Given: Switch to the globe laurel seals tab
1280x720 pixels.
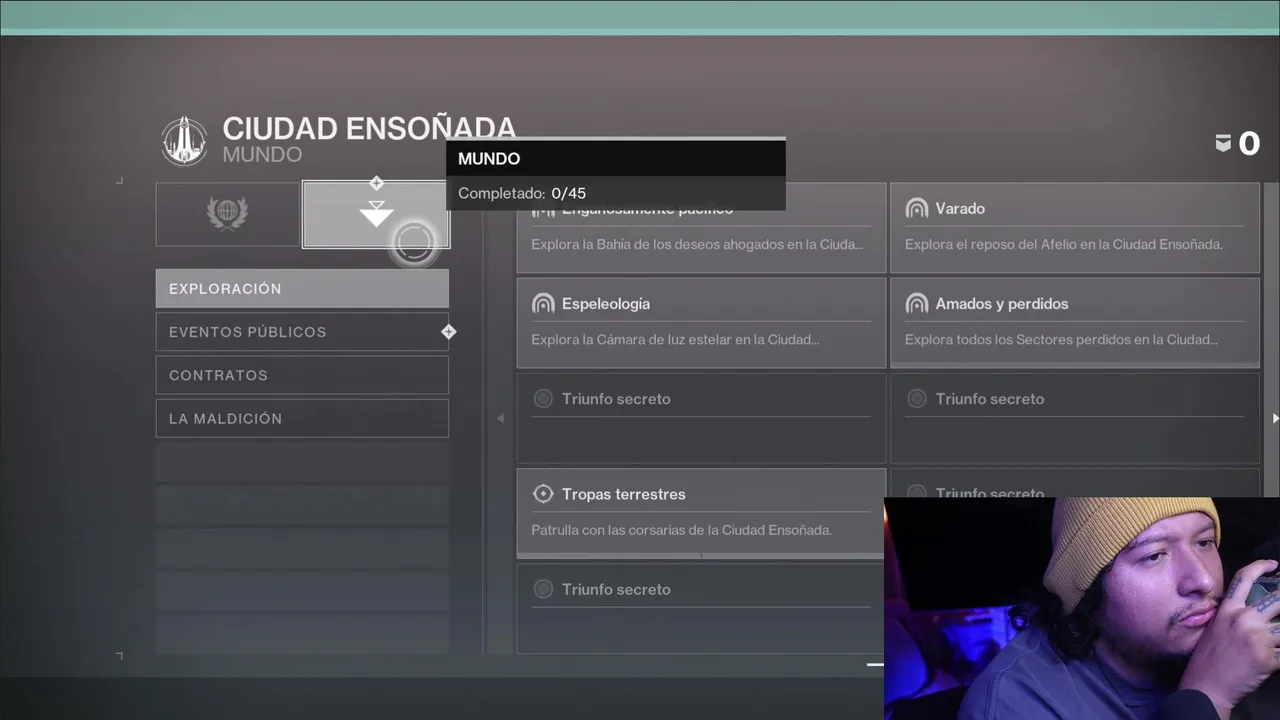Looking at the screenshot, I should (228, 214).
